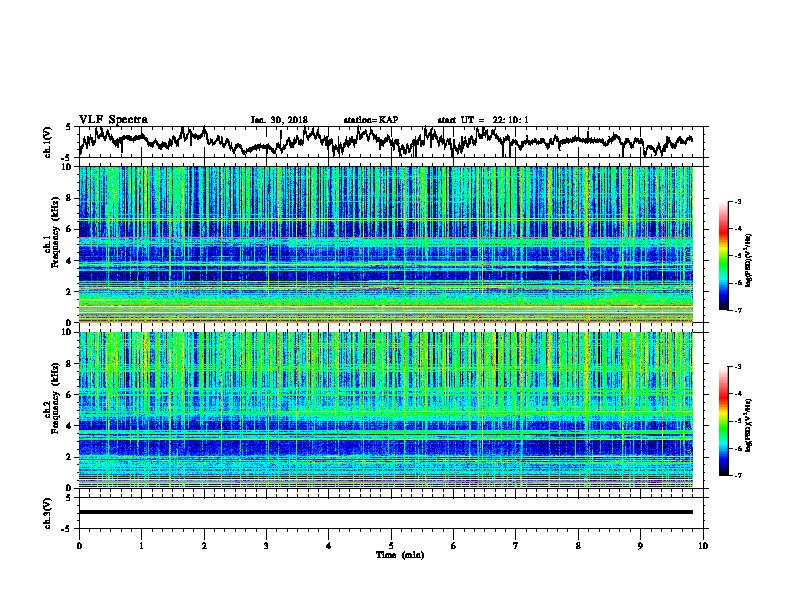Select the "start UT = 22:10: 1" text
The height and width of the screenshot is (612, 792).
coord(483,120)
